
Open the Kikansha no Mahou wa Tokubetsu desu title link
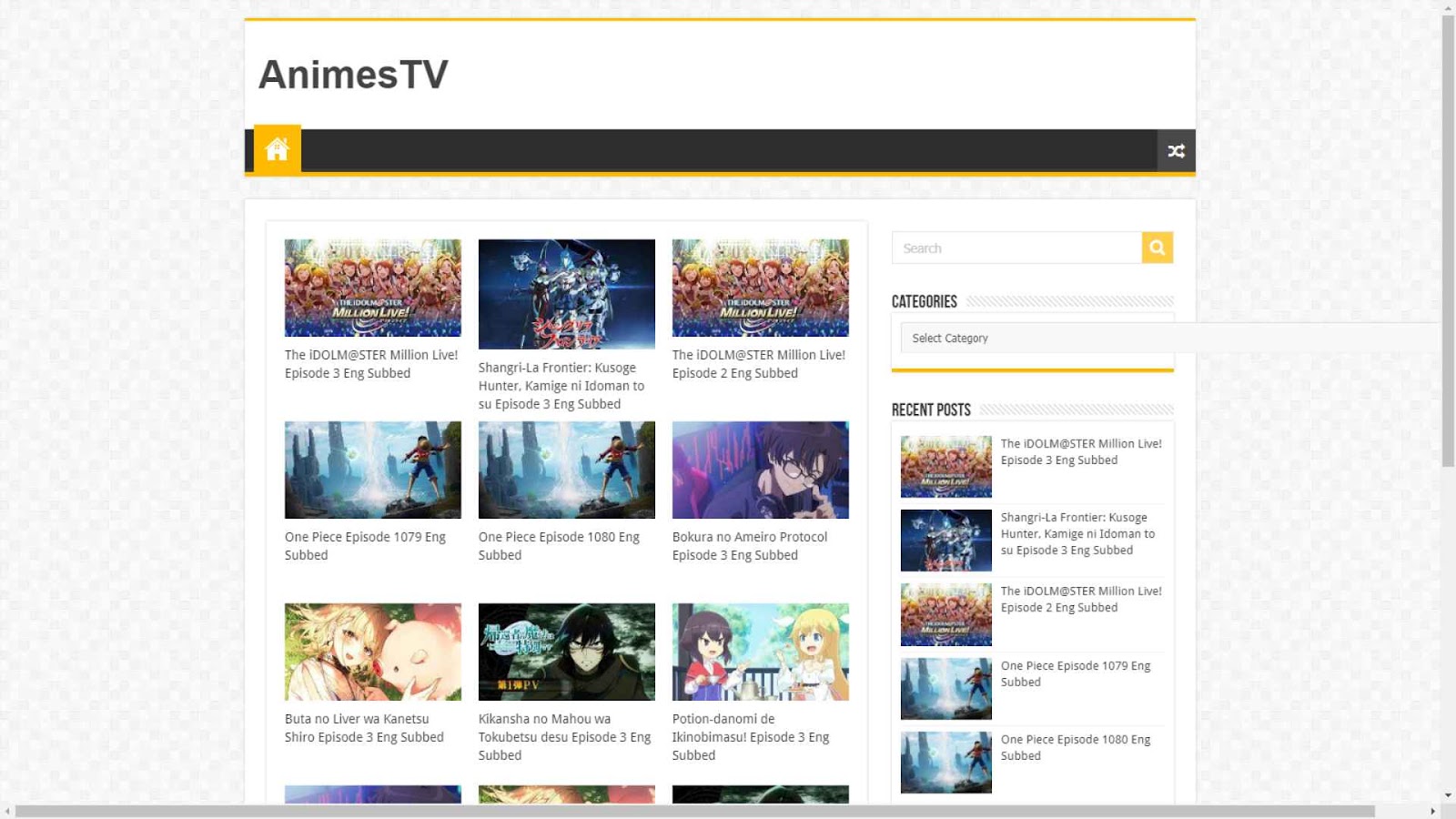point(564,737)
